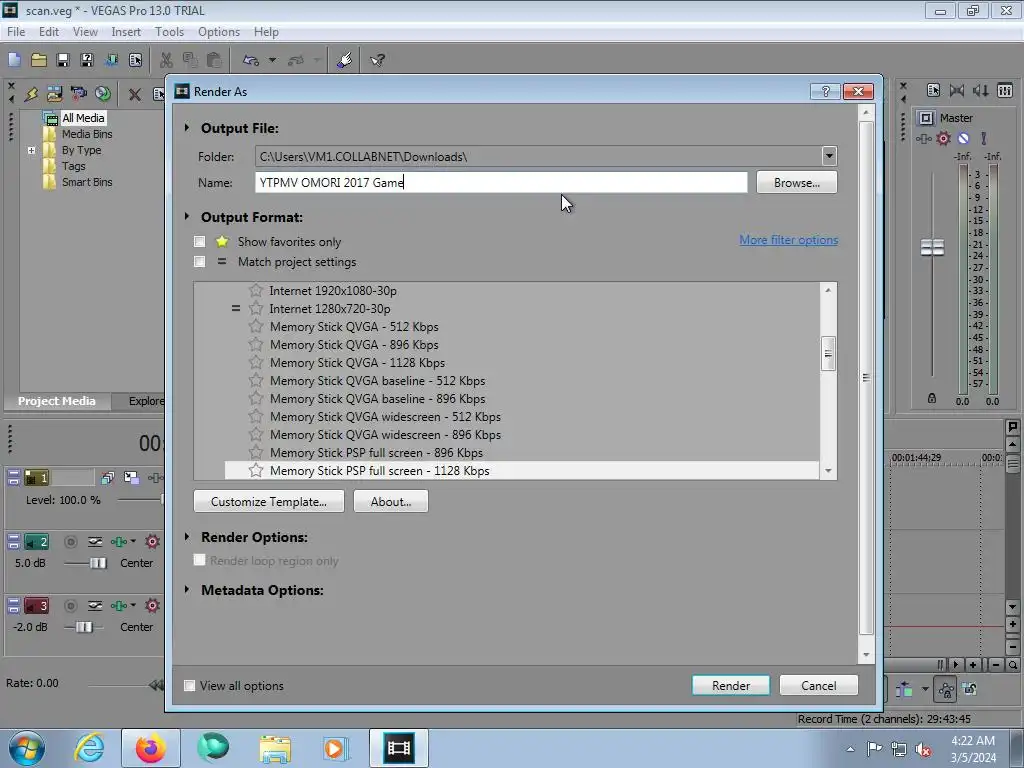Screen dimensions: 1024x768
Task: Open the Undo history dropdown arrow
Action: (272, 60)
